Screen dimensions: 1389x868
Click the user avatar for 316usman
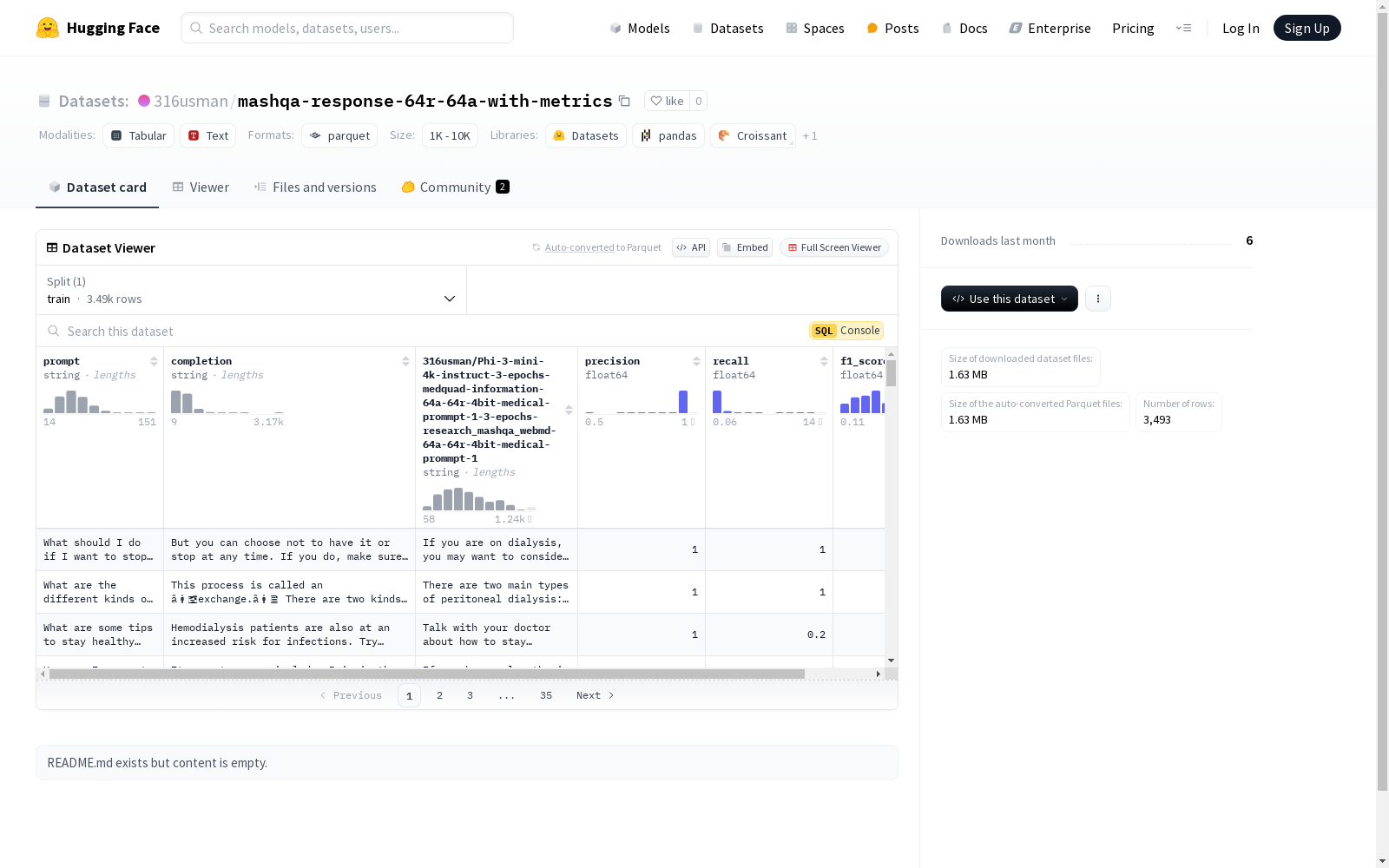pyautogui.click(x=144, y=101)
